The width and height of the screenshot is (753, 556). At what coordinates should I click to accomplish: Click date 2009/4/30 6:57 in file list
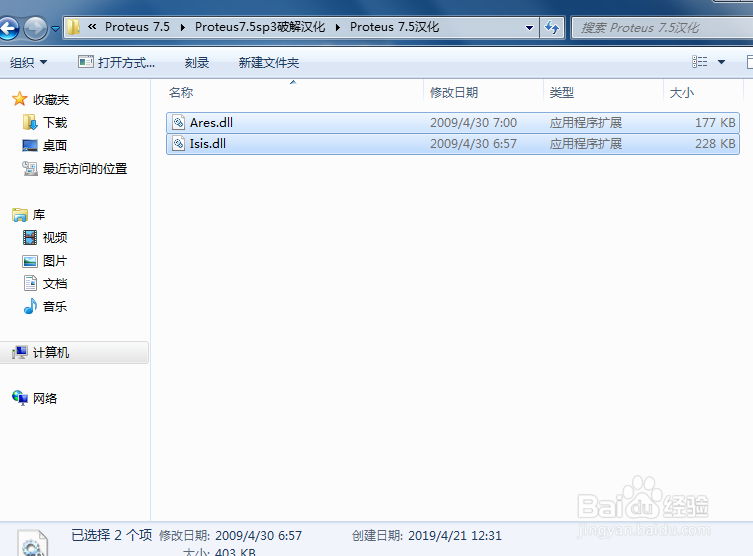(x=474, y=144)
